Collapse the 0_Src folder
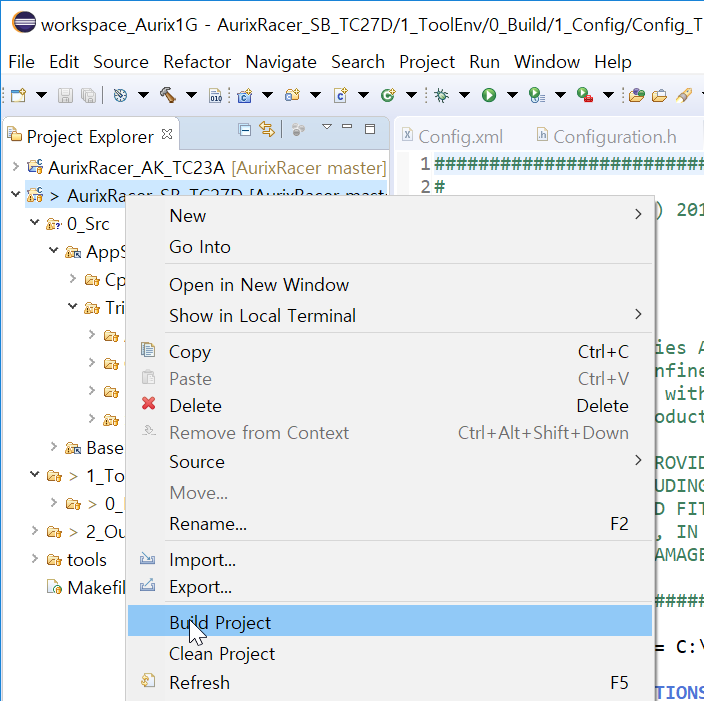This screenshot has width=704, height=701. 35,222
